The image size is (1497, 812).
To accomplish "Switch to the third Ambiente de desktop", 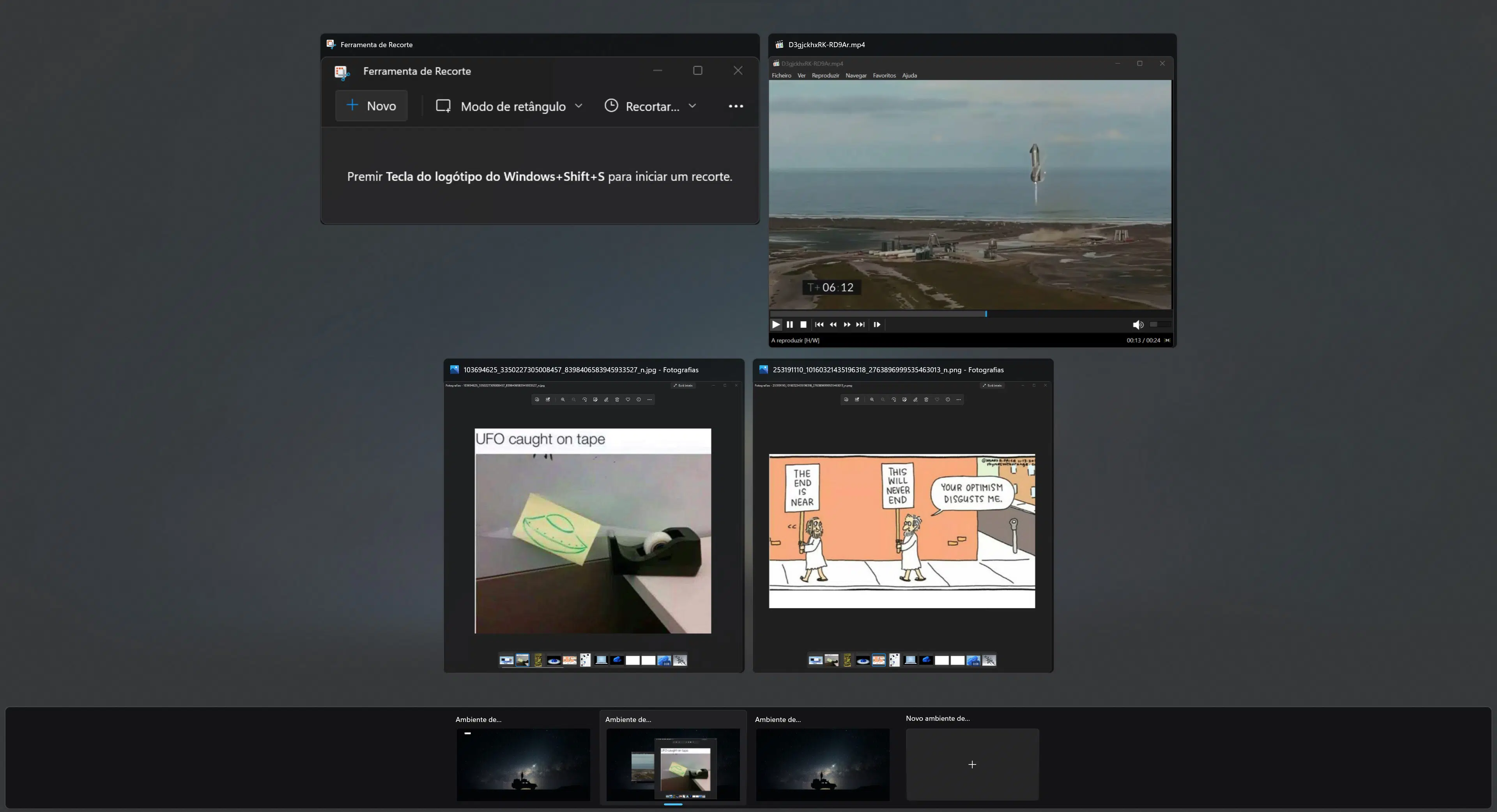I will coord(822,764).
